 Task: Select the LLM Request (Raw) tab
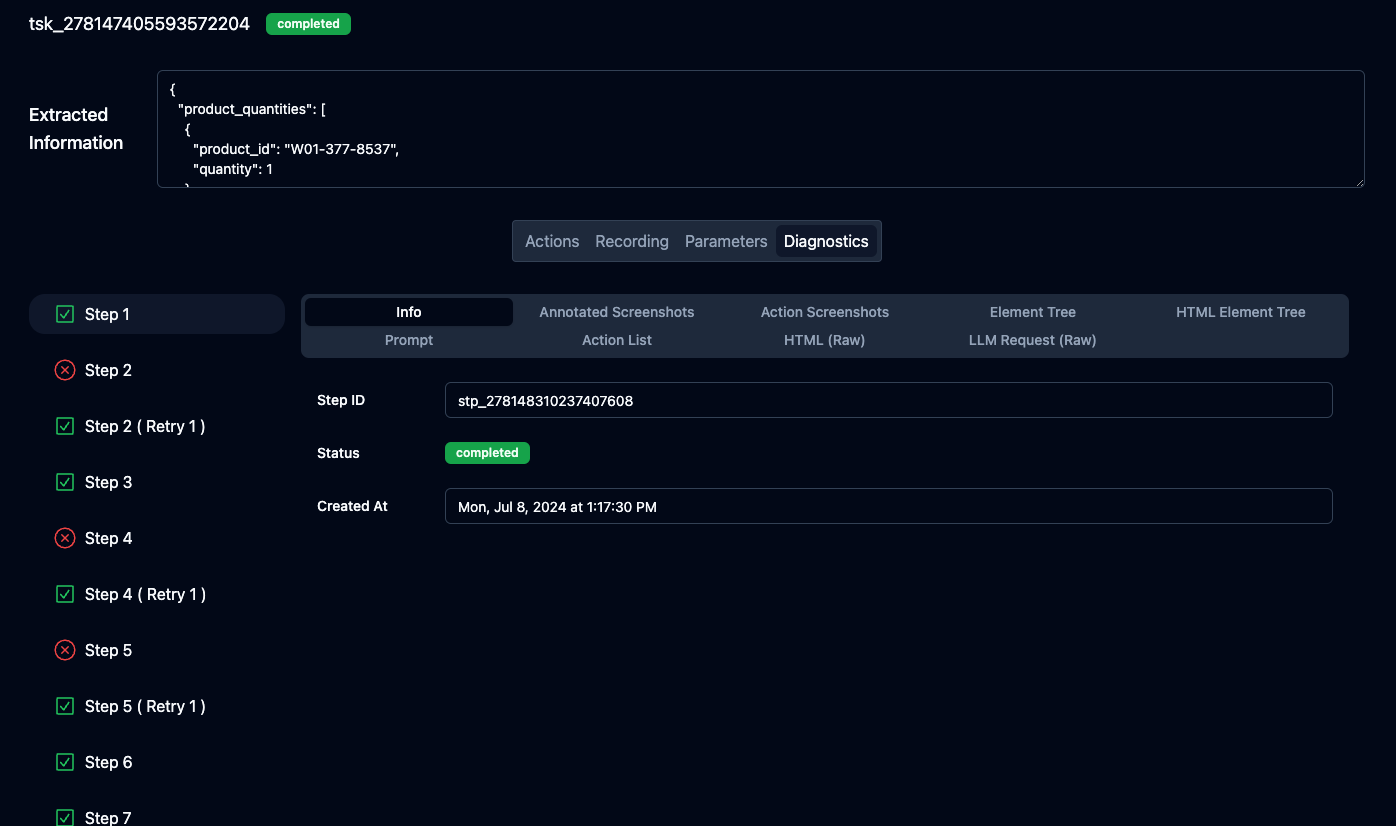(x=1033, y=340)
